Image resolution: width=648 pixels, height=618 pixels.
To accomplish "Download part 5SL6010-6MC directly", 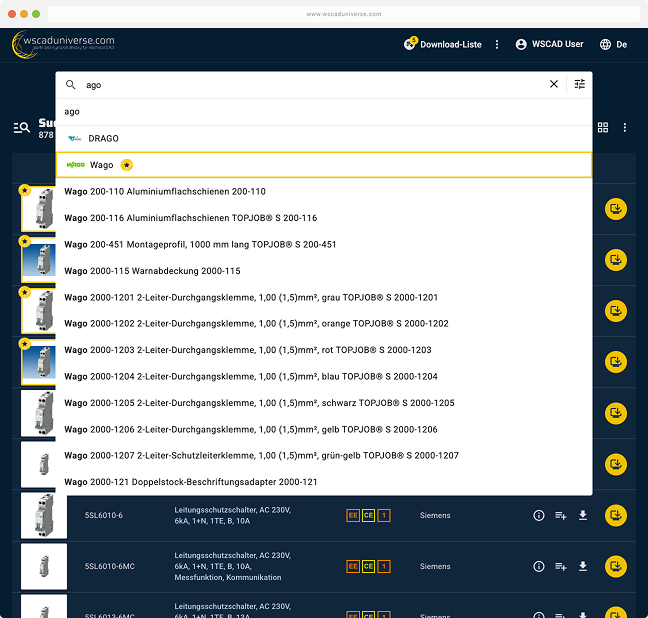I will pyautogui.click(x=583, y=566).
